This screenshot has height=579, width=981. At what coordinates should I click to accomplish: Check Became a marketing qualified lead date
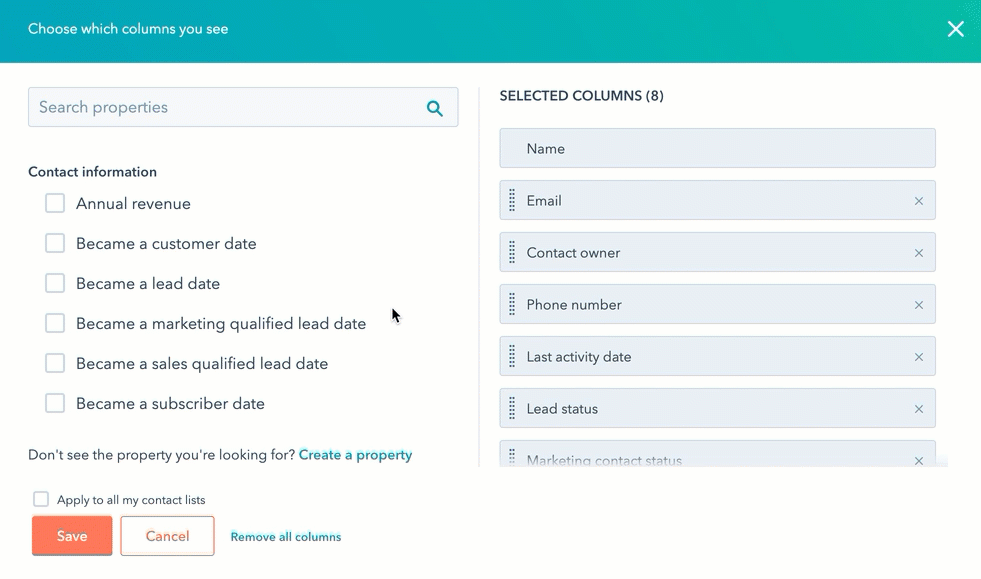coord(55,323)
